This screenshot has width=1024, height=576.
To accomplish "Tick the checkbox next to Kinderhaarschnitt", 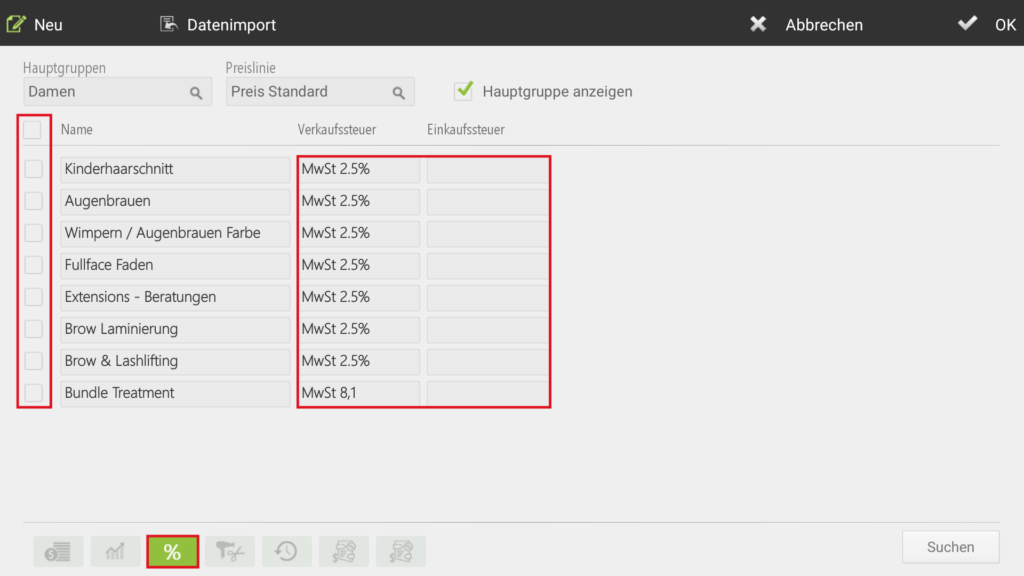I will pyautogui.click(x=33, y=169).
